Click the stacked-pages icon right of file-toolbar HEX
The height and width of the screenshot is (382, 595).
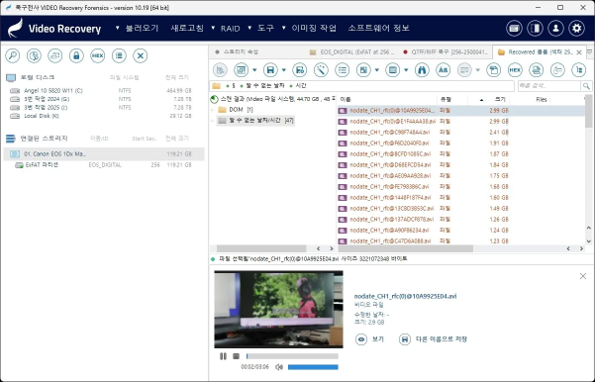click(x=536, y=70)
